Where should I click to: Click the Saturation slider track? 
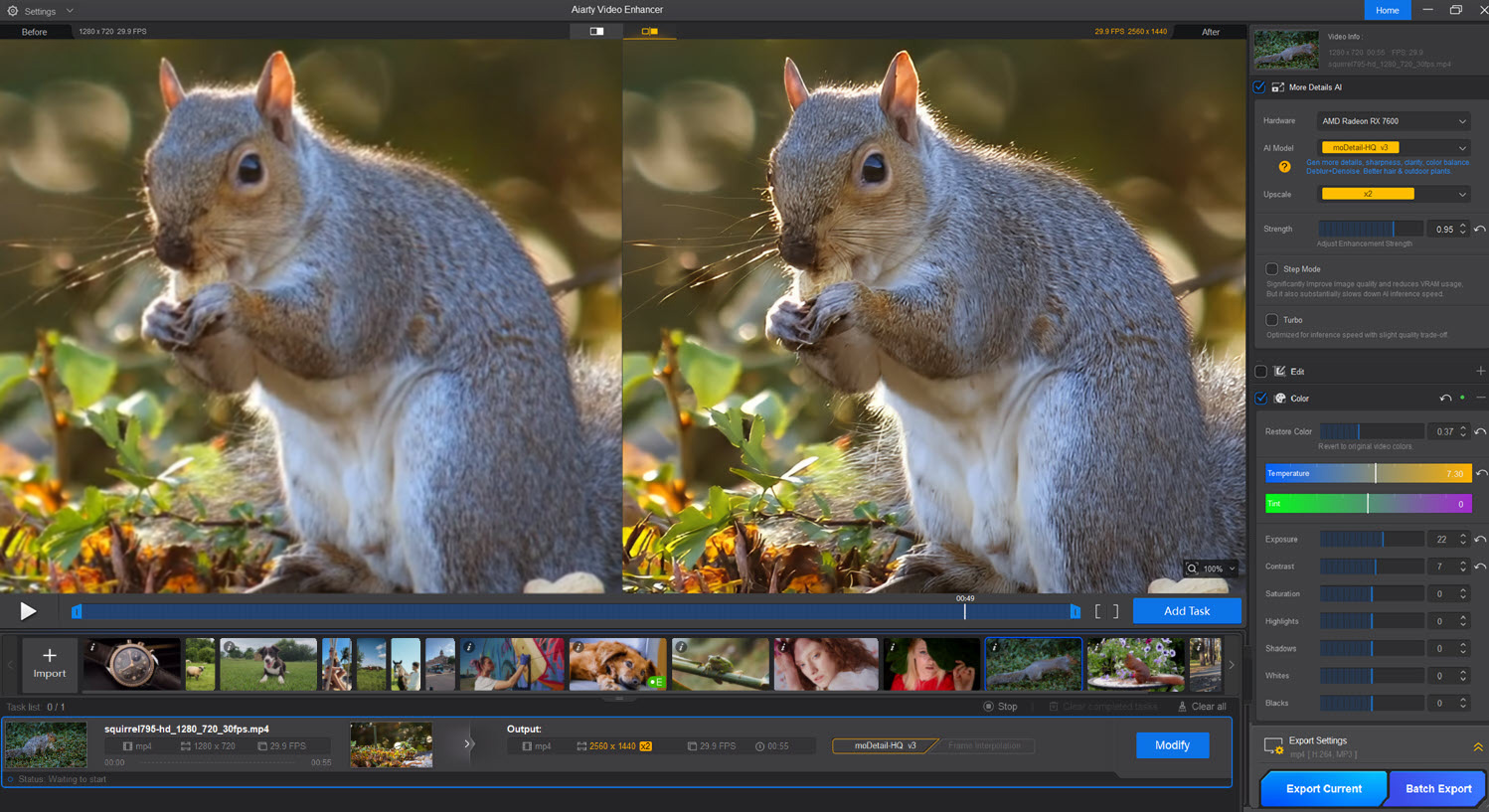[1372, 594]
